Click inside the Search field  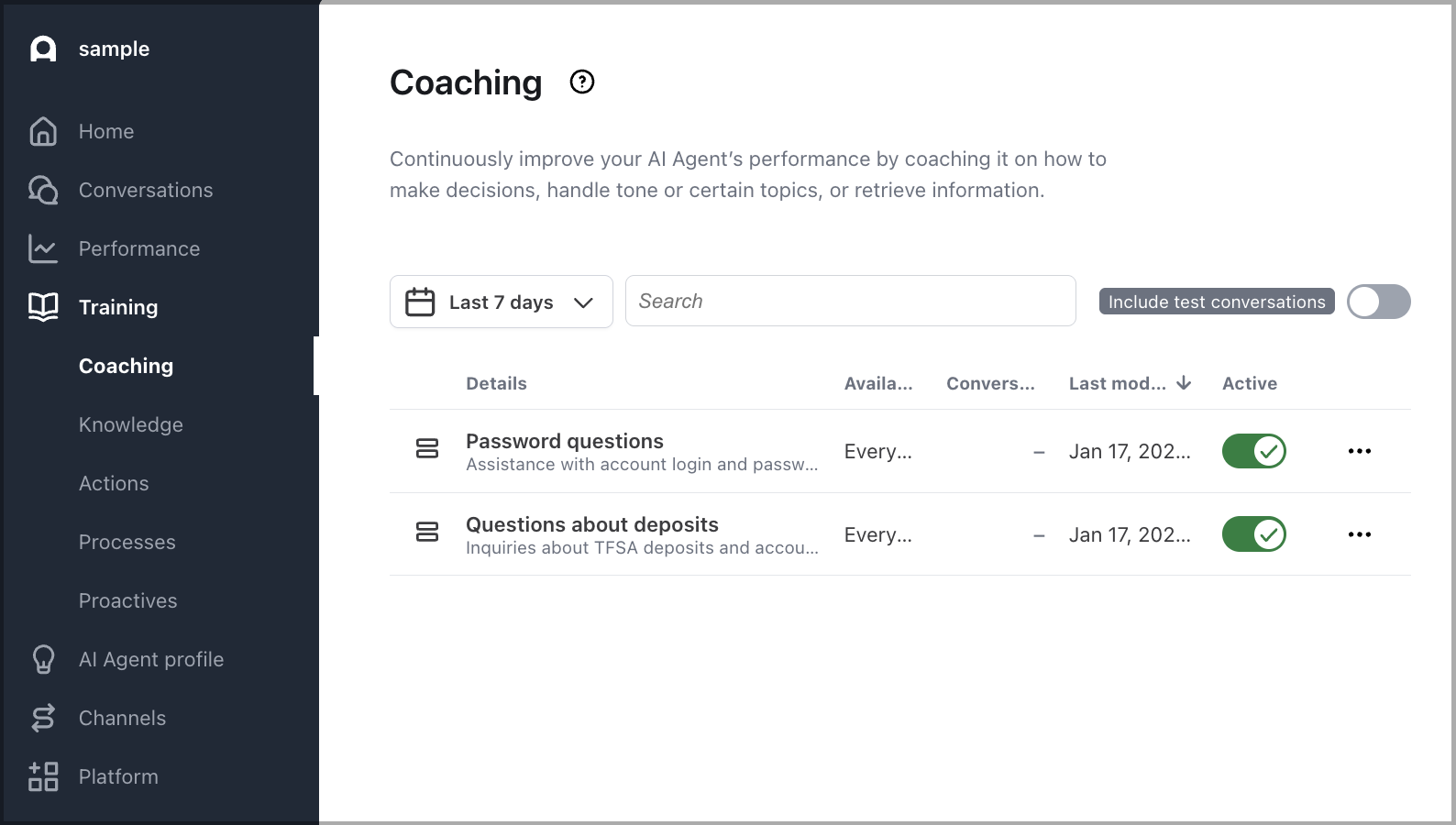850,301
